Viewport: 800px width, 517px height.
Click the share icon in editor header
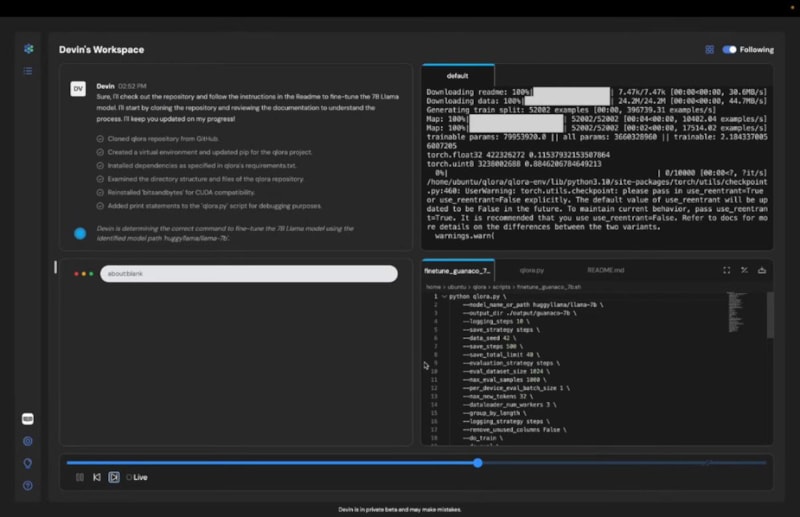coord(762,270)
